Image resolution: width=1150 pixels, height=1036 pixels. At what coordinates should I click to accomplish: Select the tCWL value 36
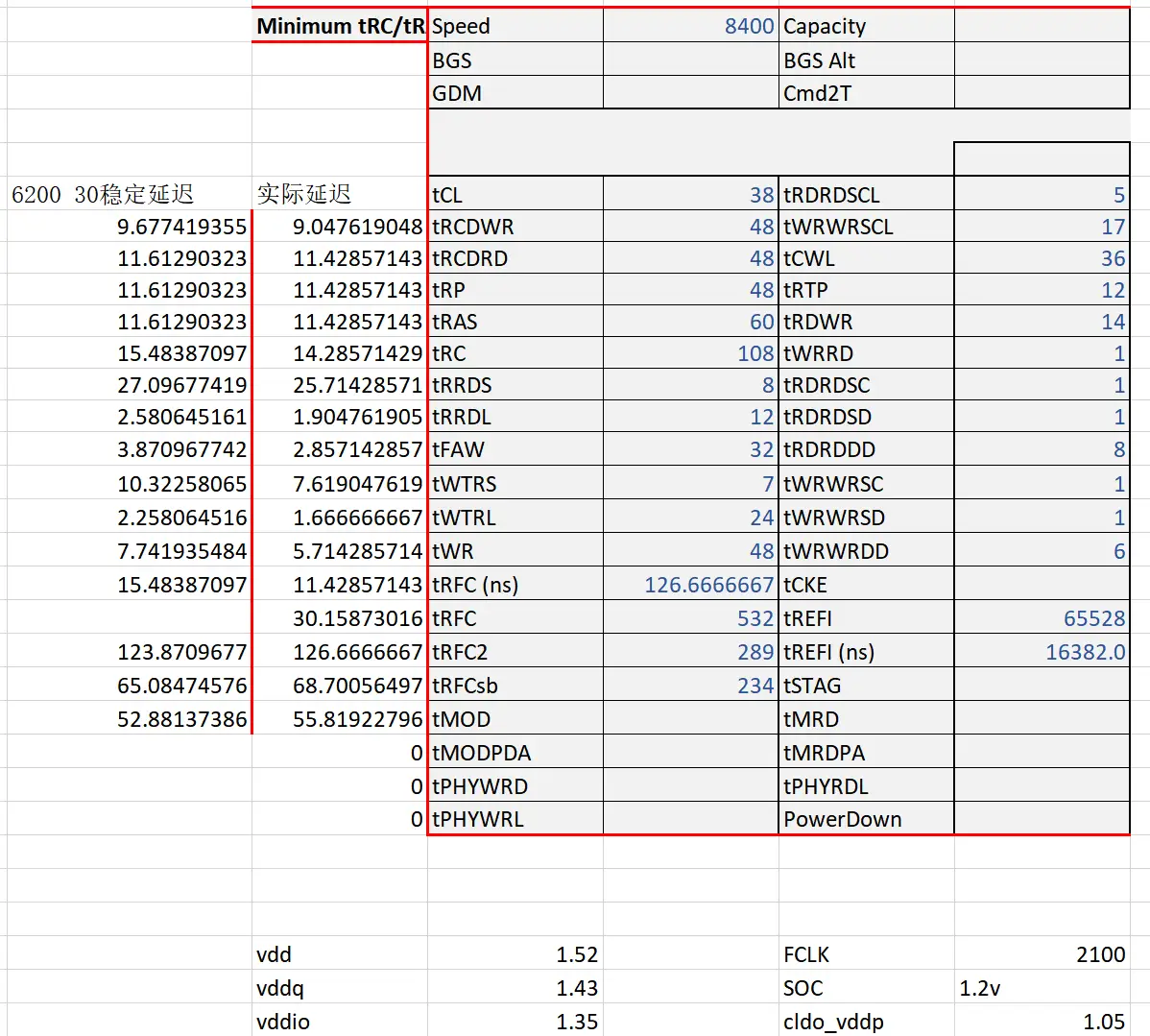1042,257
